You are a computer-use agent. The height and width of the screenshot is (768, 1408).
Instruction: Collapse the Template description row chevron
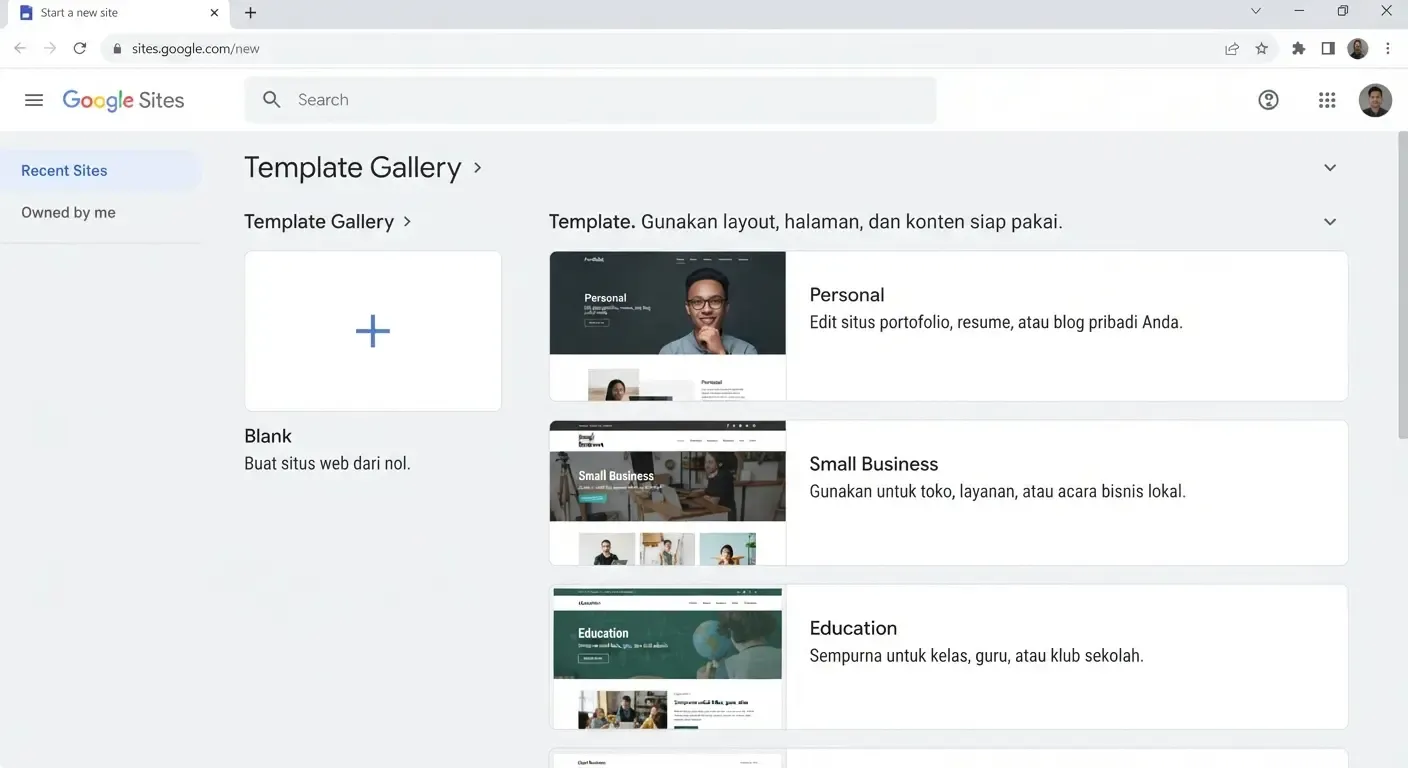(1330, 222)
